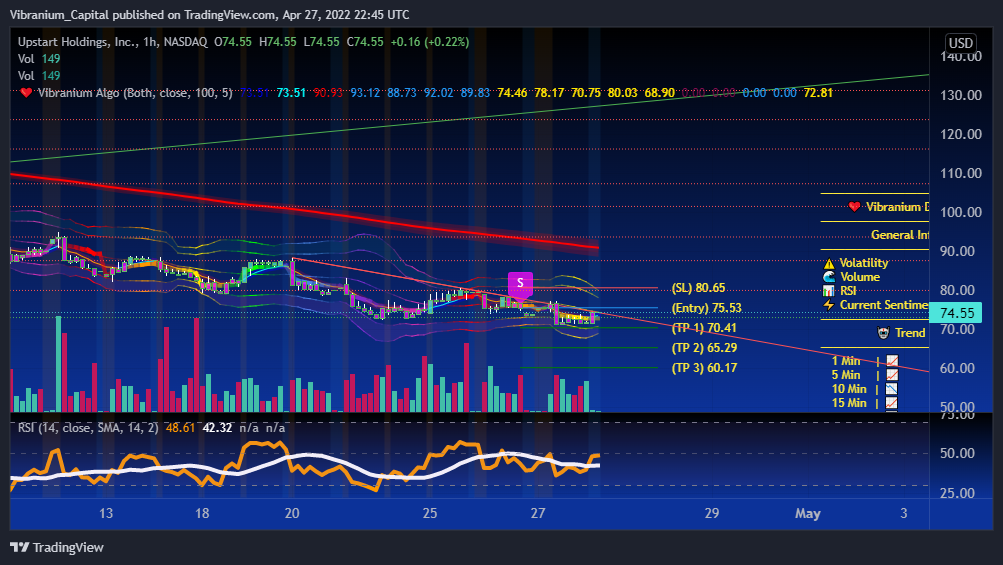The image size is (1003, 565).
Task: Click the yellow indicator value 72.81
Action: click(818, 93)
